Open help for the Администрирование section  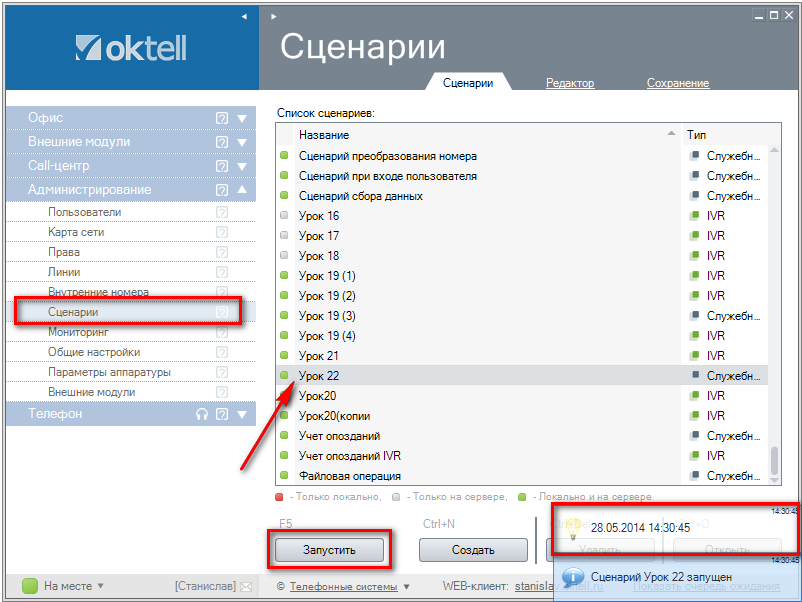click(222, 190)
